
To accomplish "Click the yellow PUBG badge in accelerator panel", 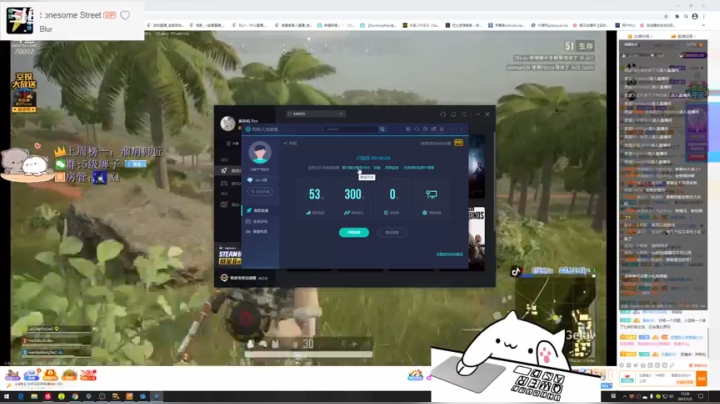I will (x=458, y=143).
